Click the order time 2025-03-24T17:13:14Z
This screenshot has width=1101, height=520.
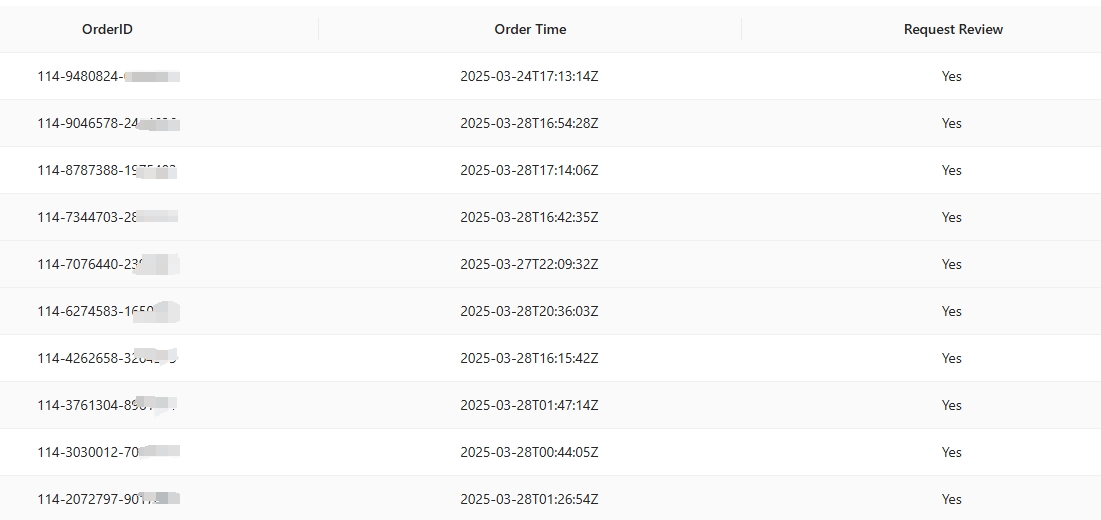[x=529, y=76]
